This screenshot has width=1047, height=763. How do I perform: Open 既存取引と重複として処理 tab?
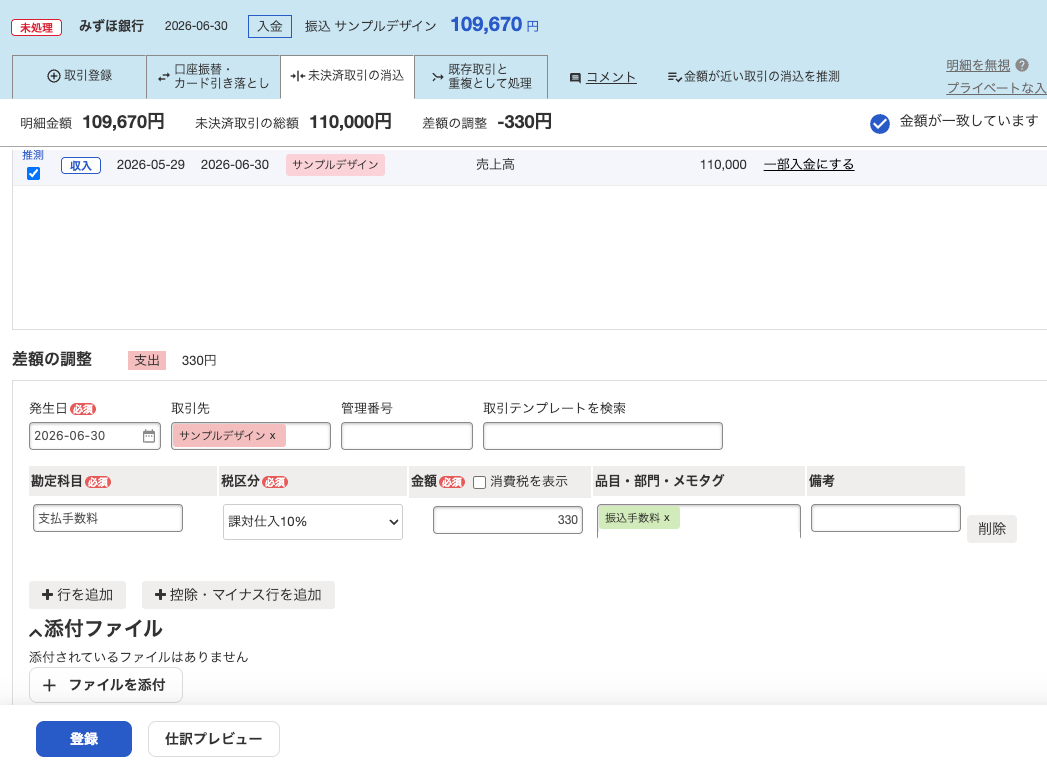pos(481,77)
